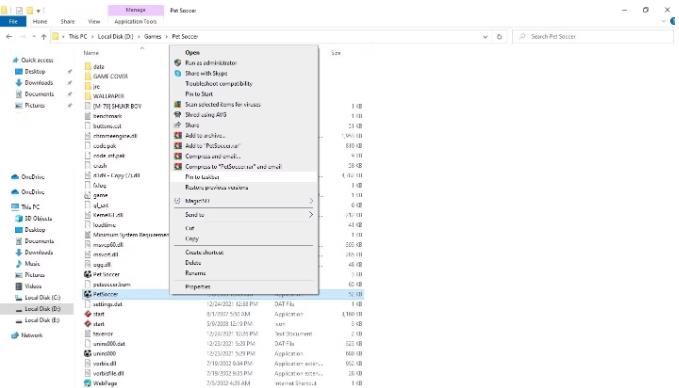Select Network in the navigation pane
Screen dimensions: 679x388
31,335
